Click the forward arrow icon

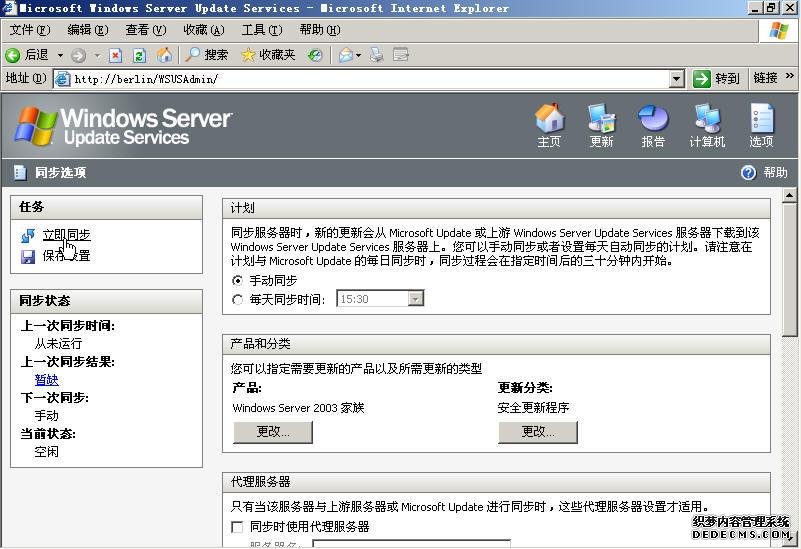(x=78, y=55)
